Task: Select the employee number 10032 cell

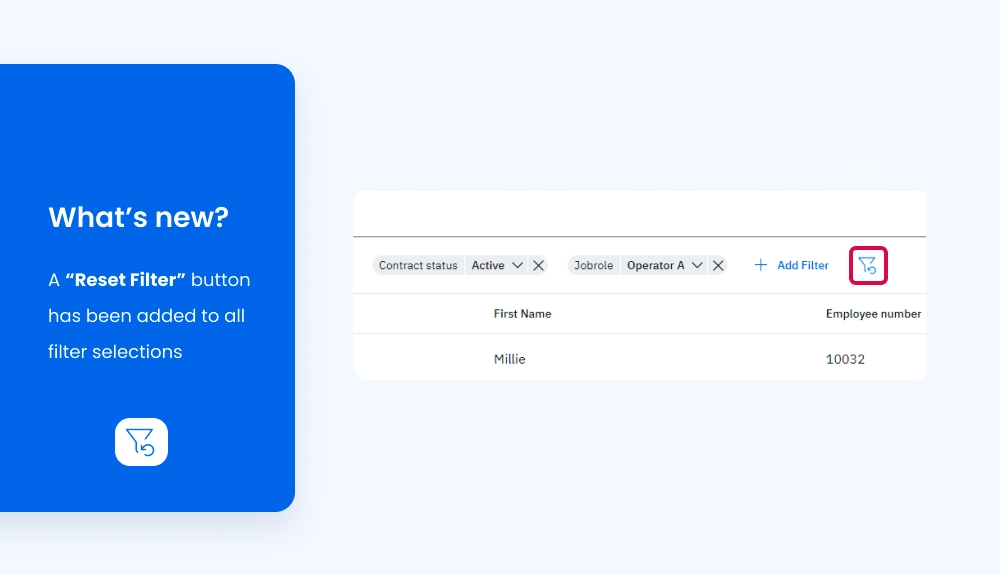Action: coord(845,358)
